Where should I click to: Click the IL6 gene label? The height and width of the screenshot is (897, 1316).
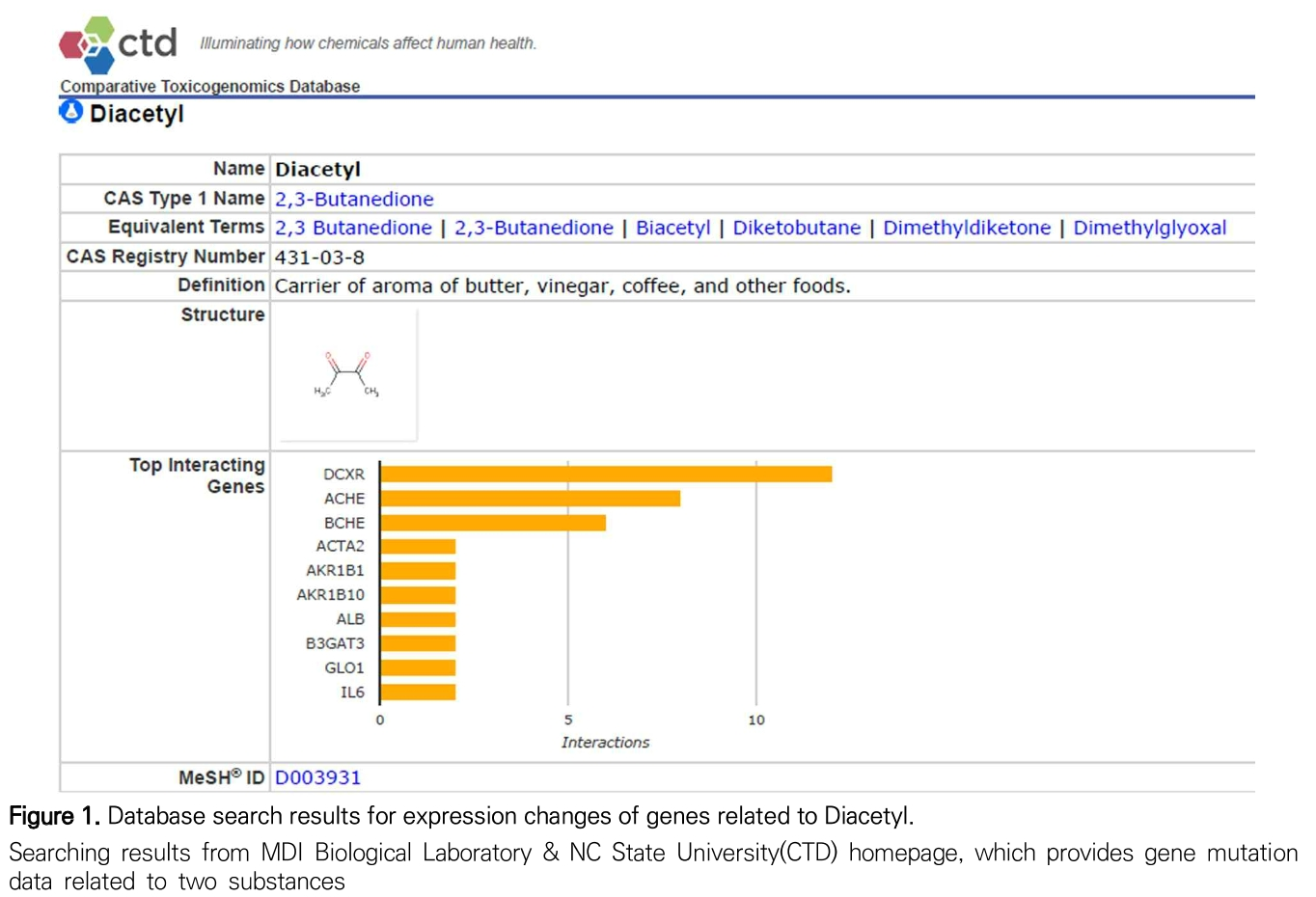pos(352,692)
